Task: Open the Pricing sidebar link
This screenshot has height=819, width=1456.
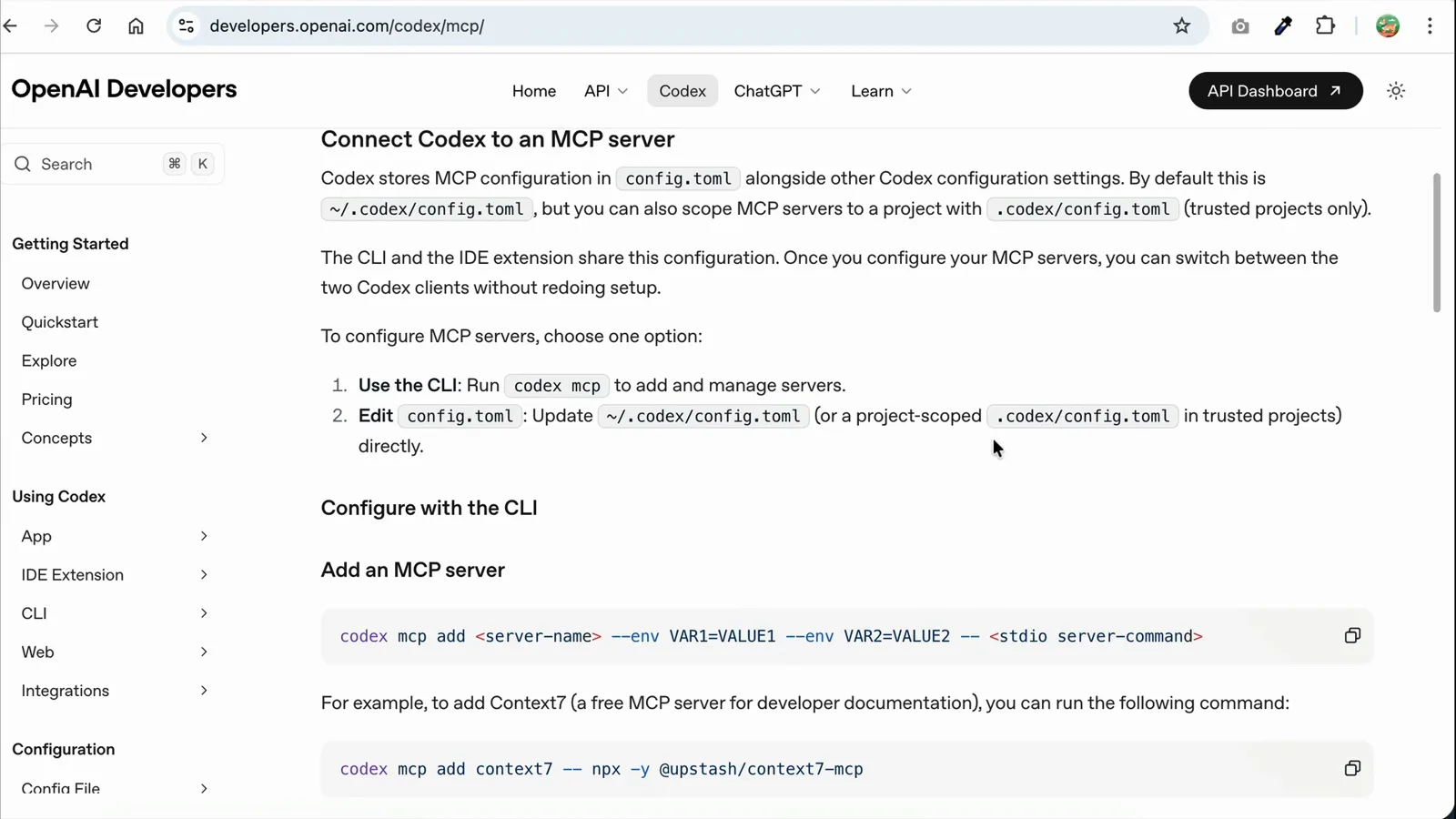Action: tap(46, 399)
